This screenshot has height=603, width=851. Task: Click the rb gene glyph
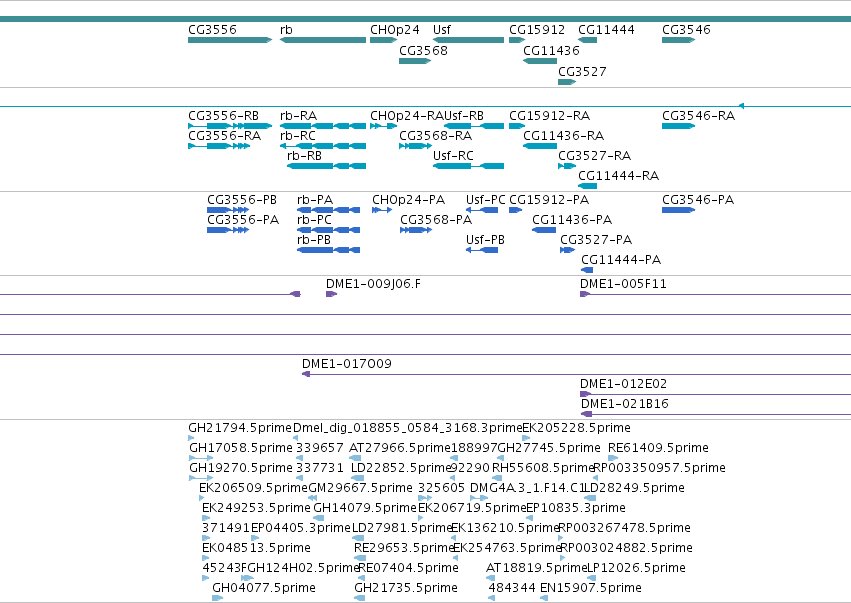tap(323, 40)
